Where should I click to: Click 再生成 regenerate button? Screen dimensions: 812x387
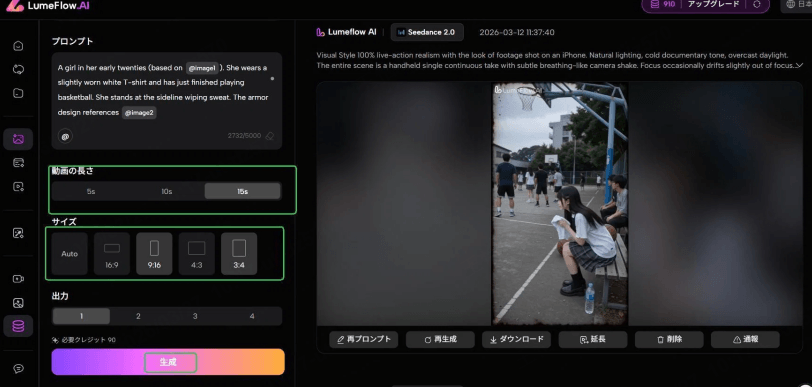[440, 339]
